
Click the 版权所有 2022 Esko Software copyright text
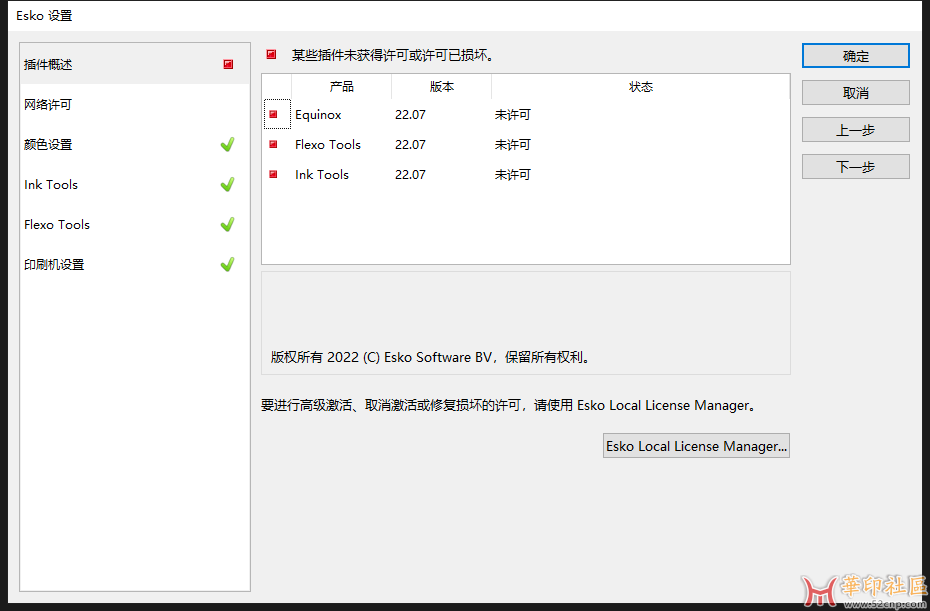431,357
